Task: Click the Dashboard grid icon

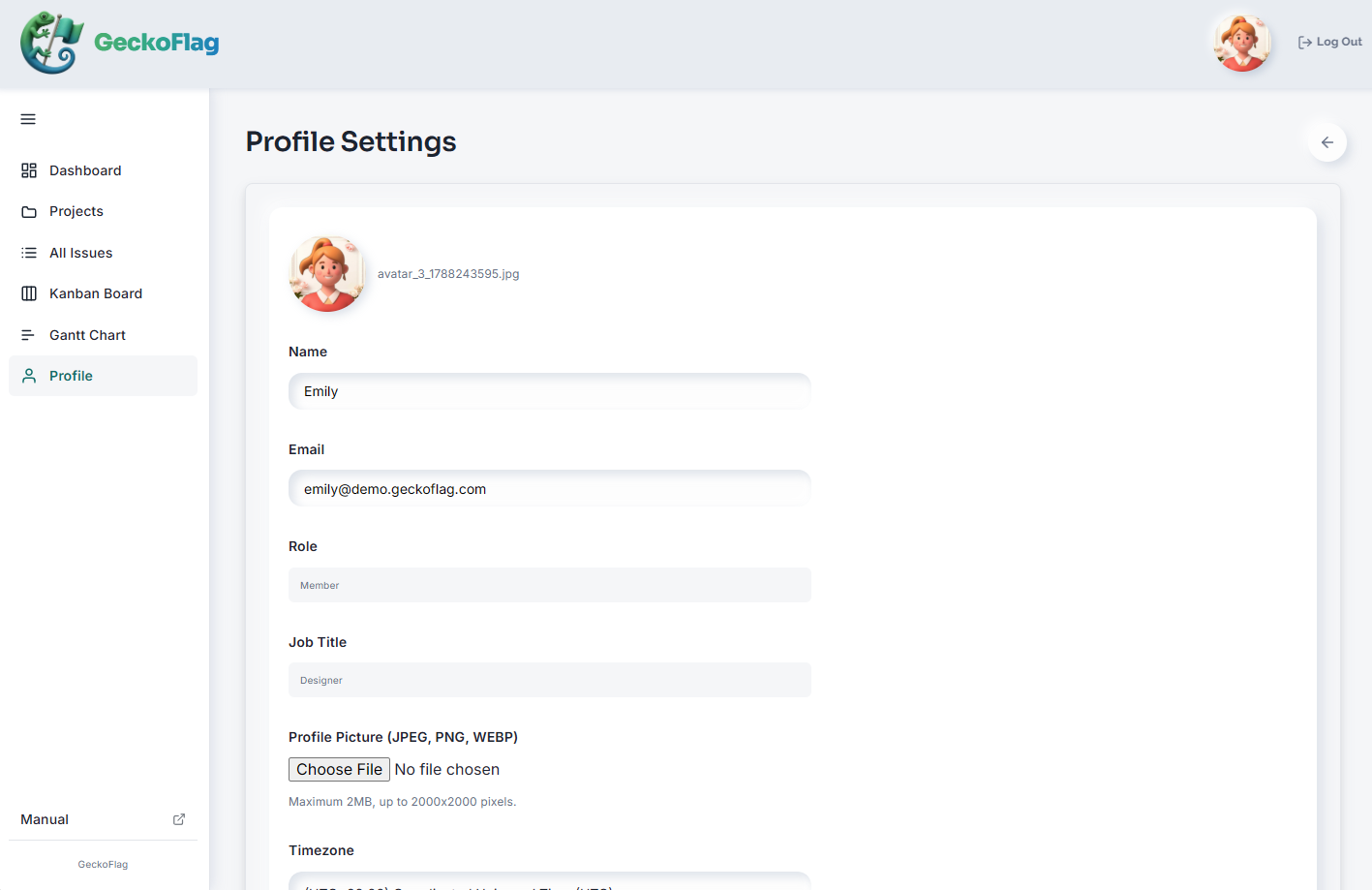Action: [29, 170]
